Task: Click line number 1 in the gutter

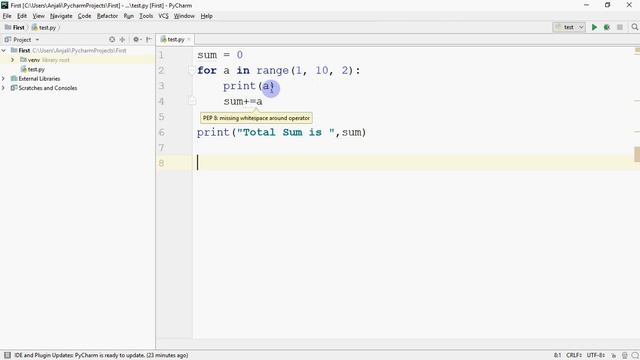Action: [x=161, y=55]
